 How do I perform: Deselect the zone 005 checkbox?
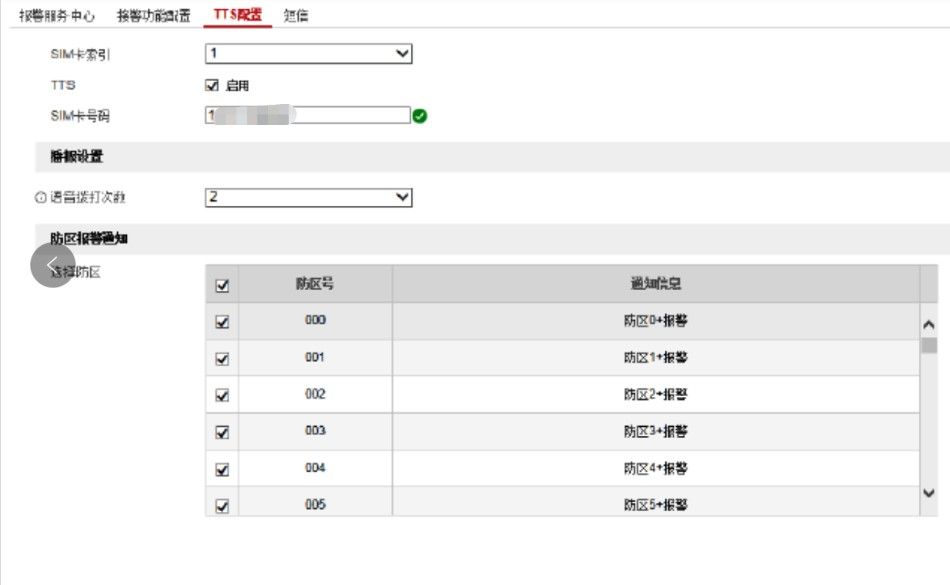point(222,506)
